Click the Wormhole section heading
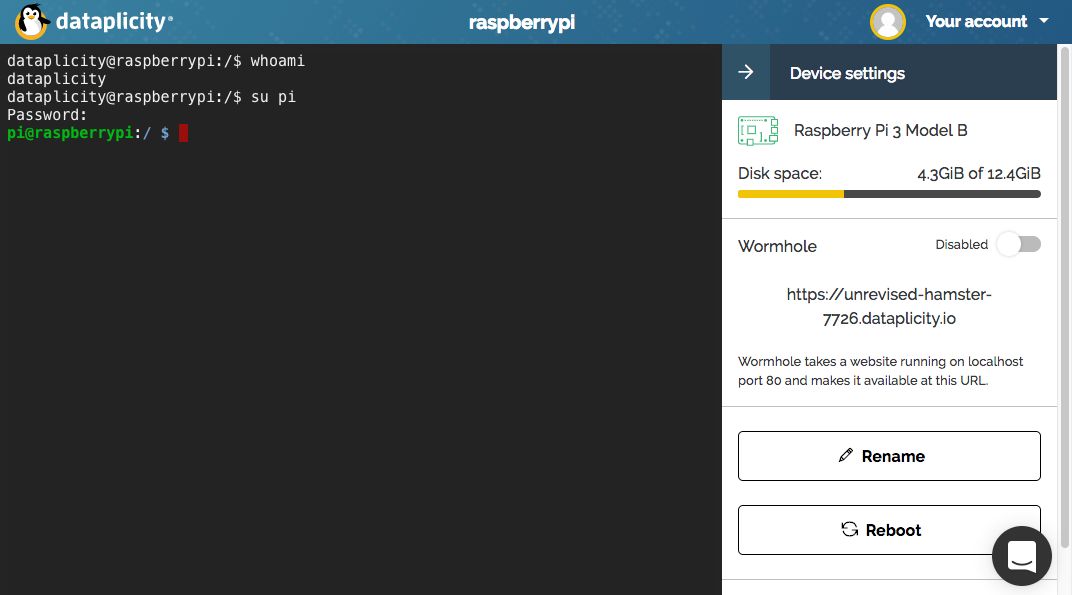Screen dimensions: 1072x595 pyautogui.click(x=777, y=246)
